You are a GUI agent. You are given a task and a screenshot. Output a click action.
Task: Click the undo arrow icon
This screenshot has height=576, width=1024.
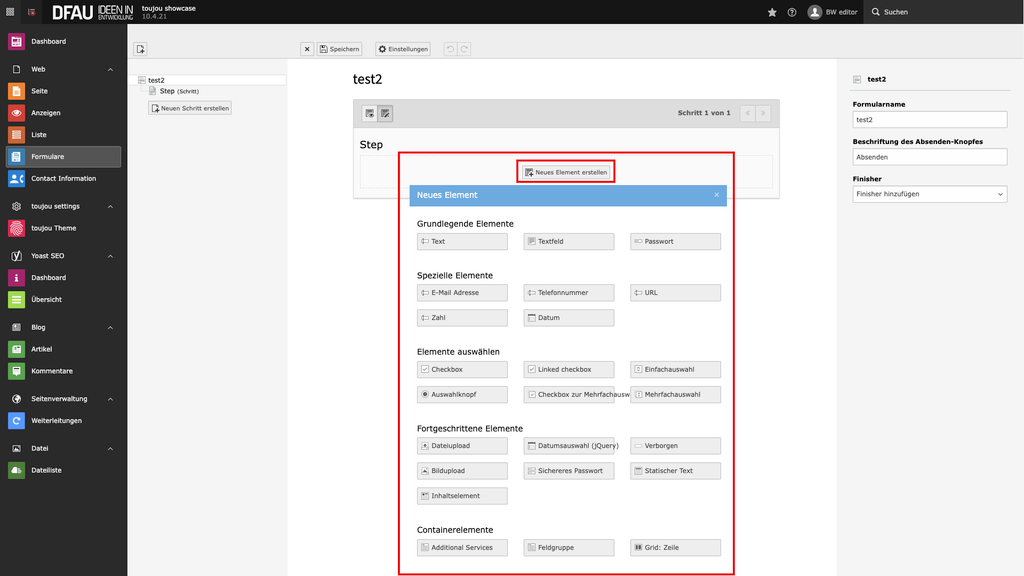coord(450,49)
